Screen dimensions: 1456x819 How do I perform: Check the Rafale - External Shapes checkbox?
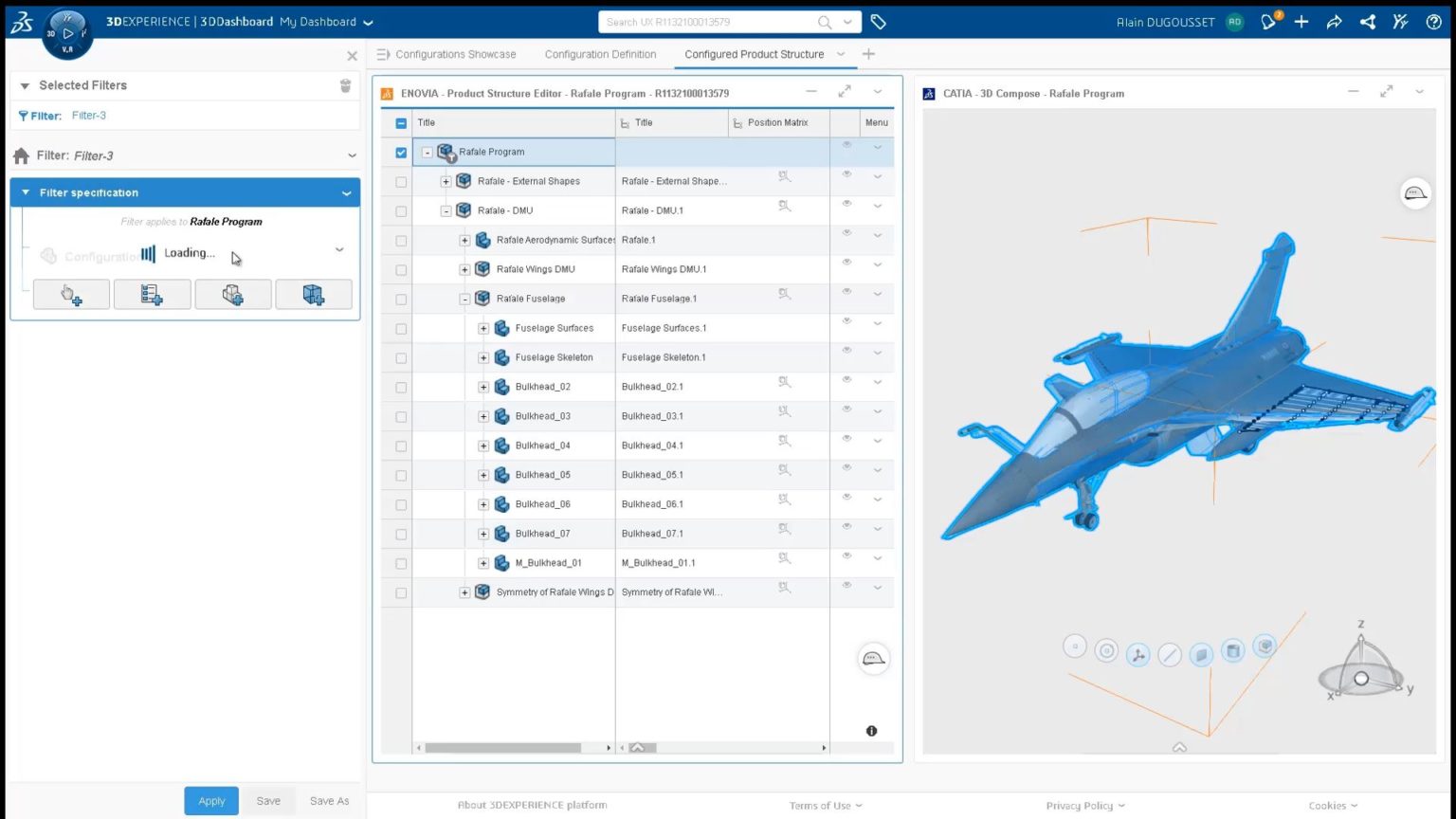click(401, 182)
